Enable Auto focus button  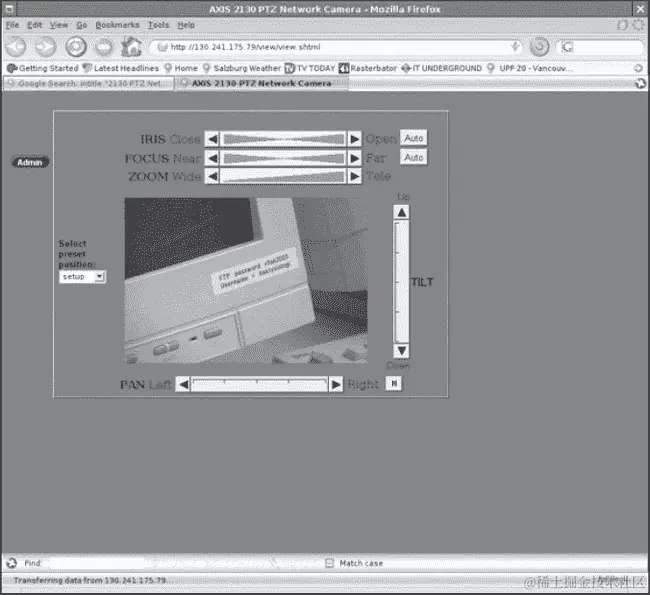point(413,157)
